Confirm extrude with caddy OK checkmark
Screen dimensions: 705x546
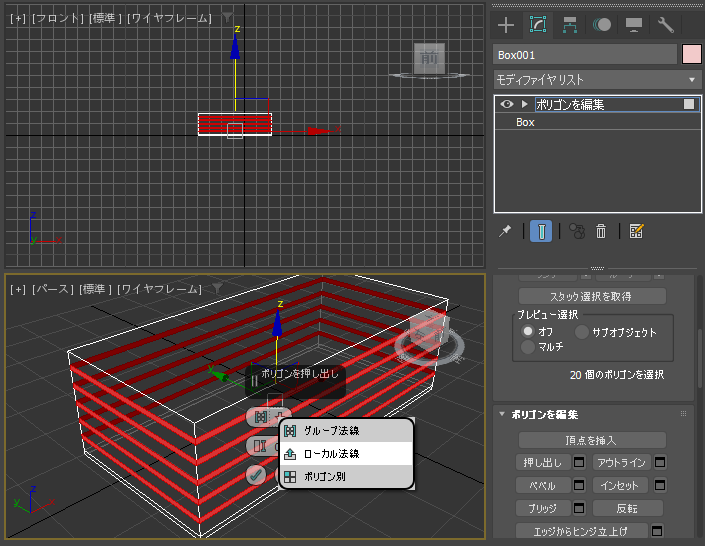point(256,475)
